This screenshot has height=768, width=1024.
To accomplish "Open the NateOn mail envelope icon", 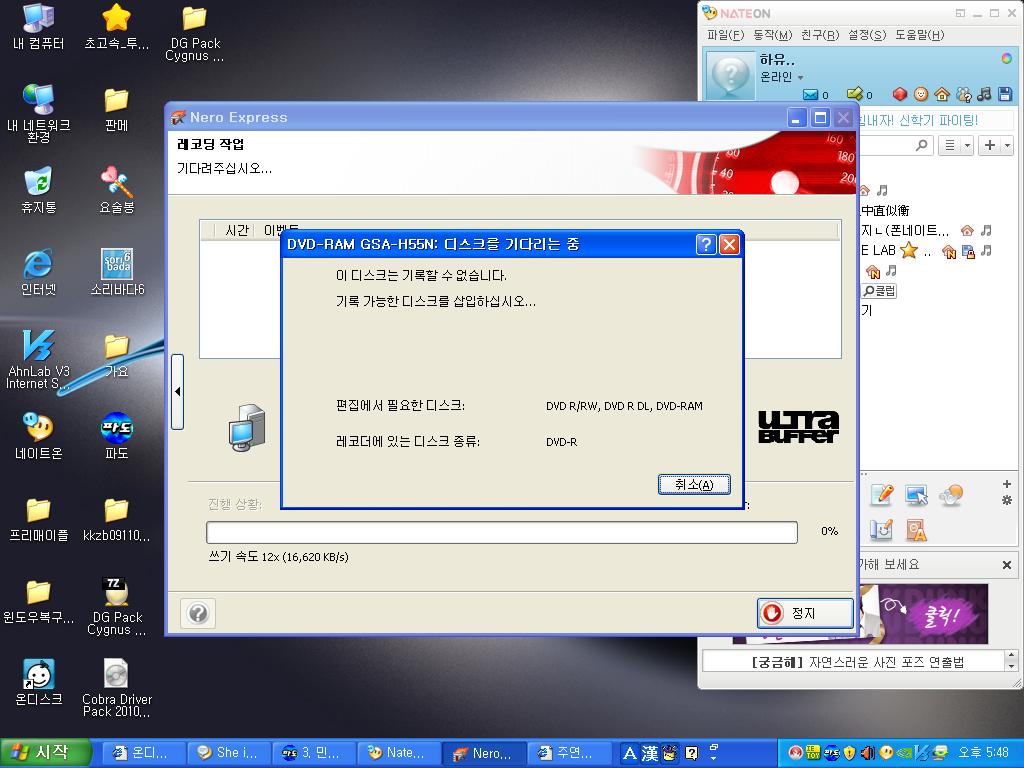I will [x=810, y=95].
